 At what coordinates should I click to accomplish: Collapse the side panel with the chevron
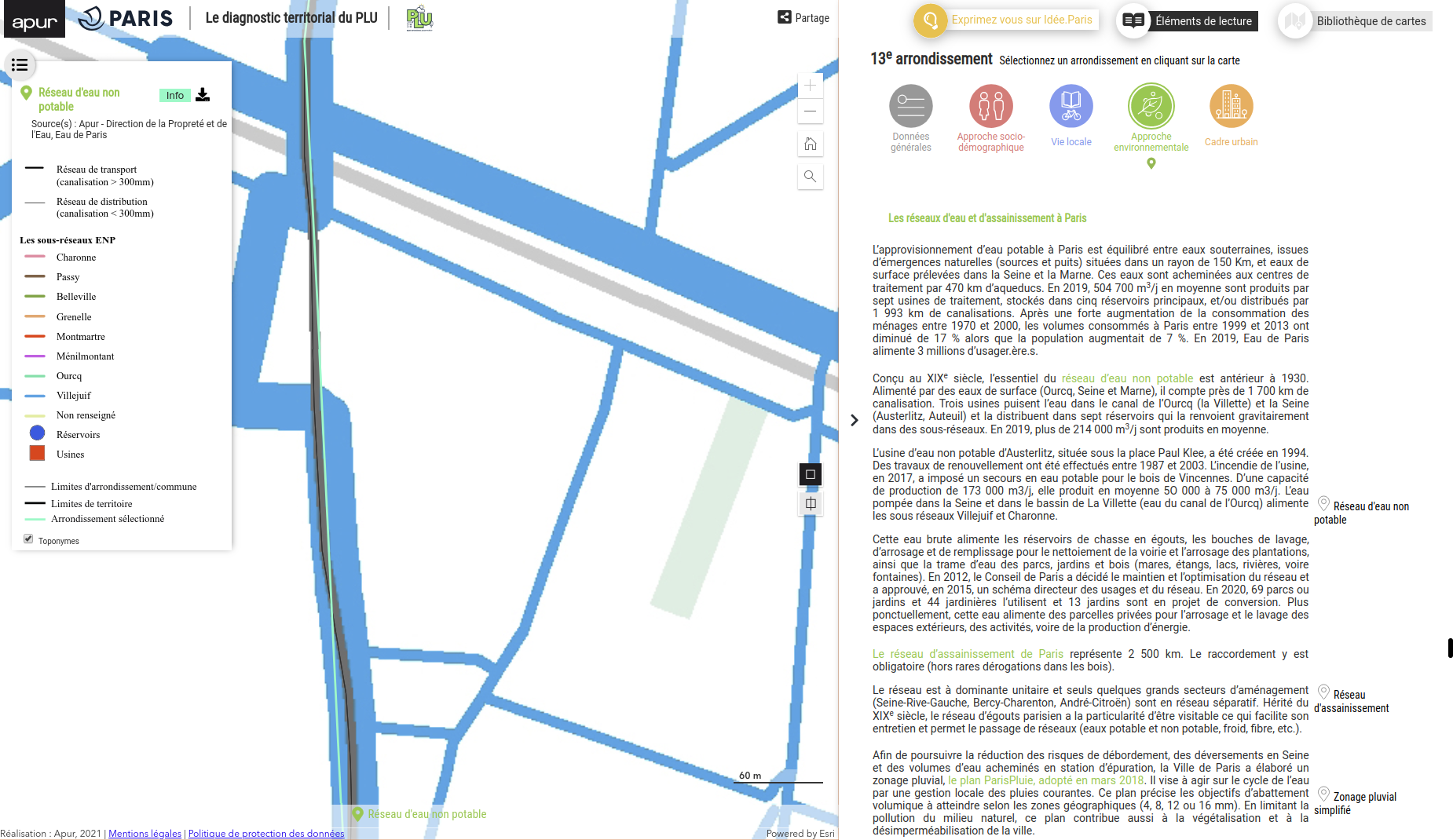(855, 420)
